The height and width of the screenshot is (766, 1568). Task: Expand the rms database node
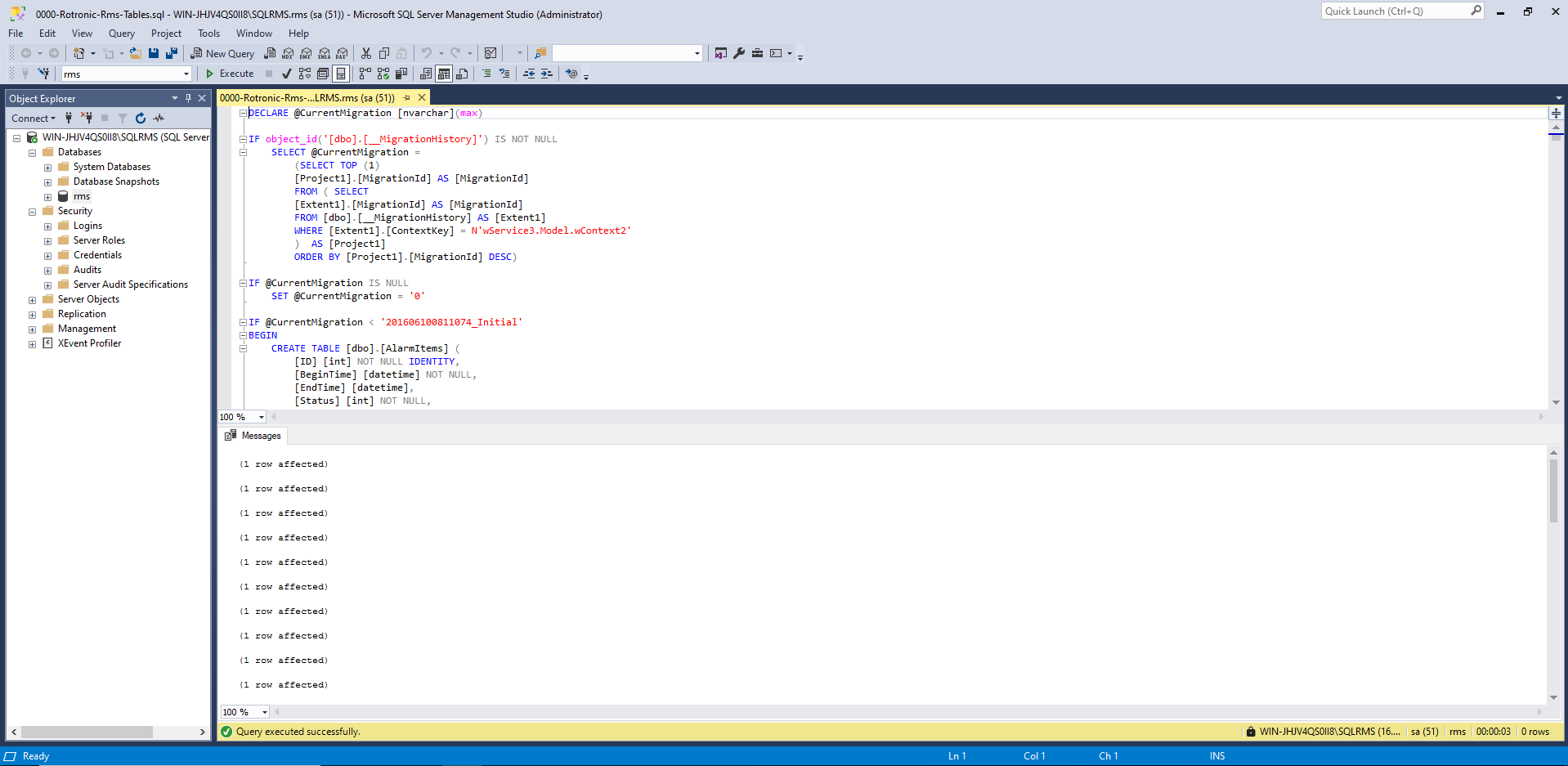(48, 197)
